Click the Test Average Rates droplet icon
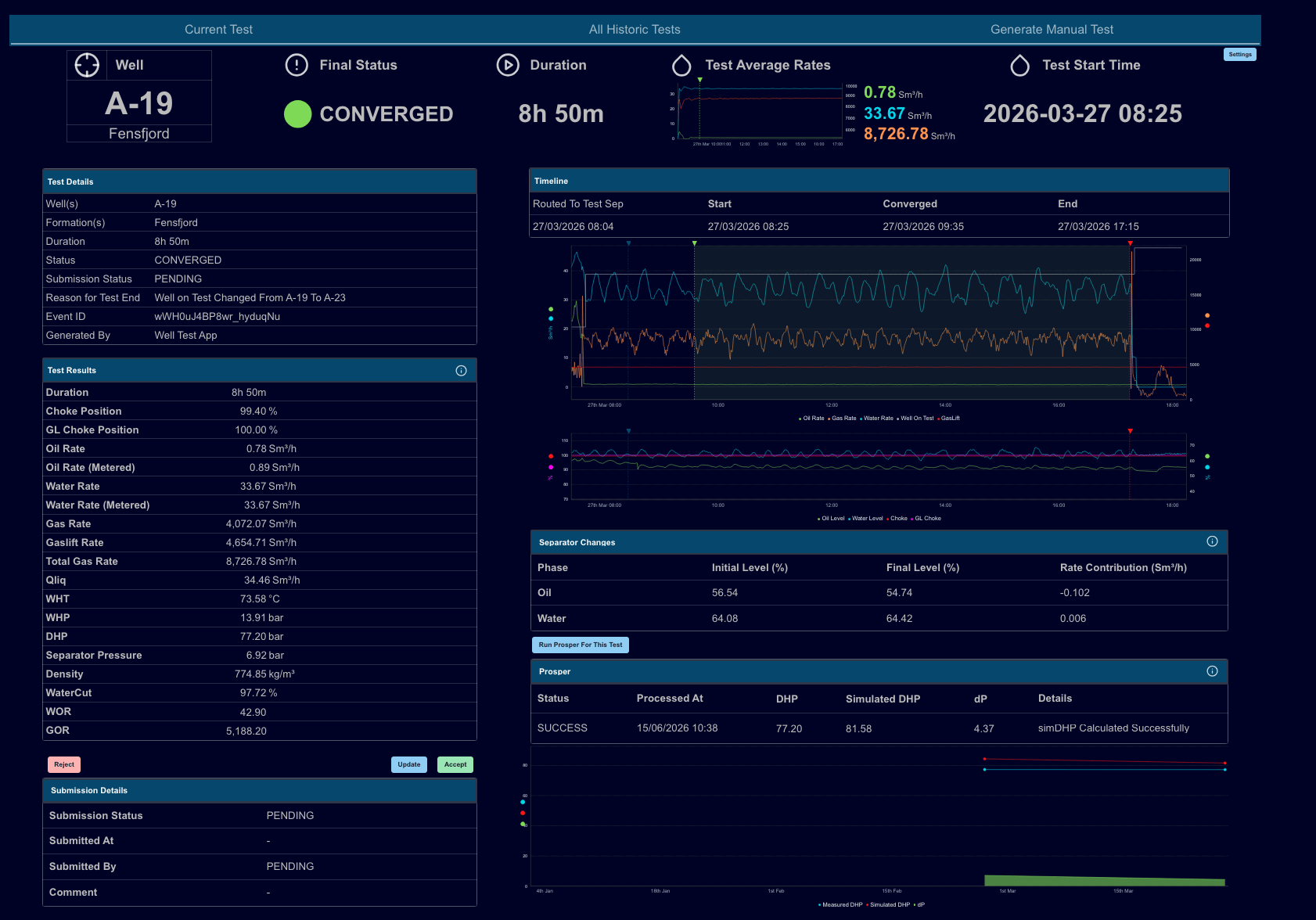 tap(681, 65)
